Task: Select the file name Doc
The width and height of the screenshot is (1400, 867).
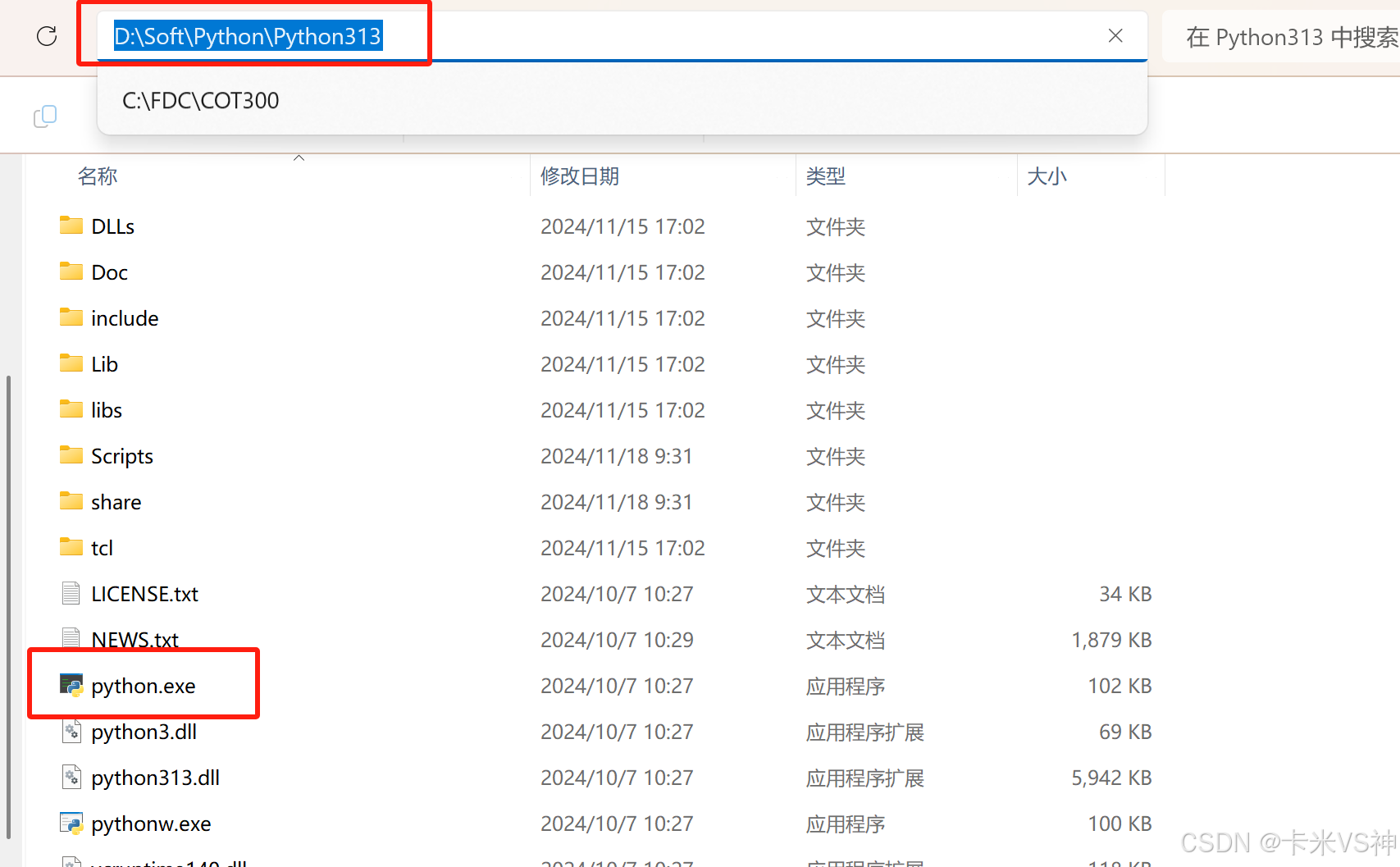Action: click(x=110, y=272)
